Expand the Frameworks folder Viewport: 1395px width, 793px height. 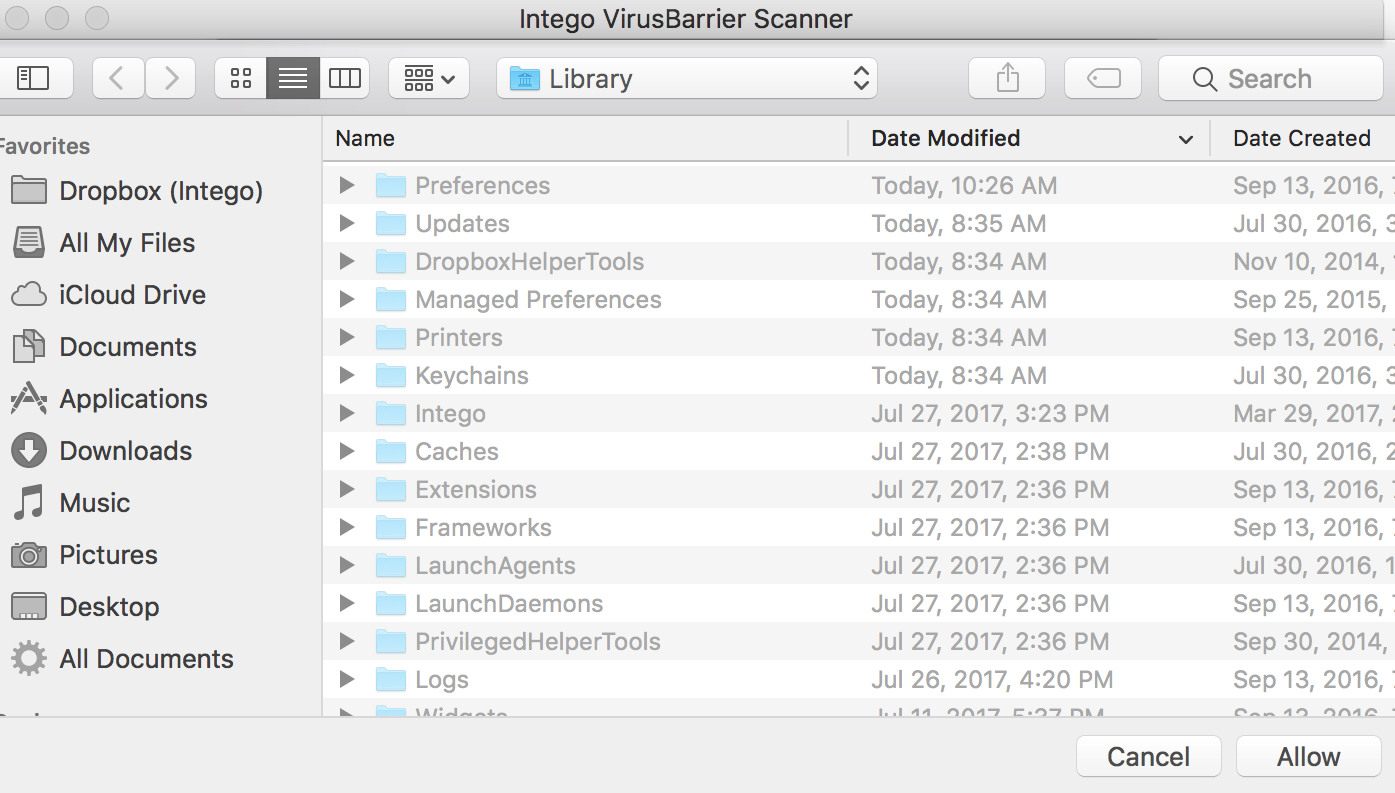click(347, 527)
